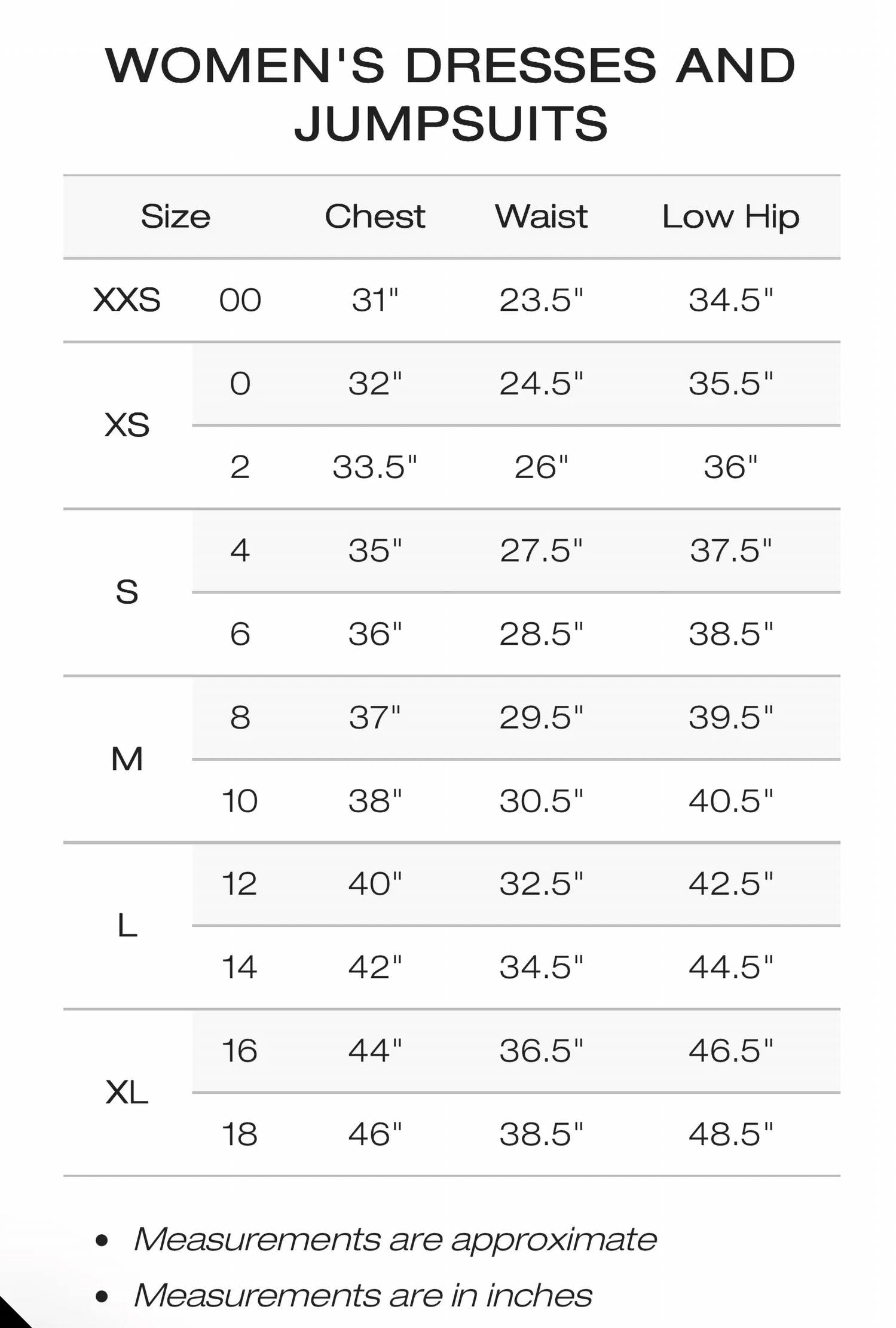Screen dimensions: 896x1328
Task: Click the Size column header
Action: point(175,216)
